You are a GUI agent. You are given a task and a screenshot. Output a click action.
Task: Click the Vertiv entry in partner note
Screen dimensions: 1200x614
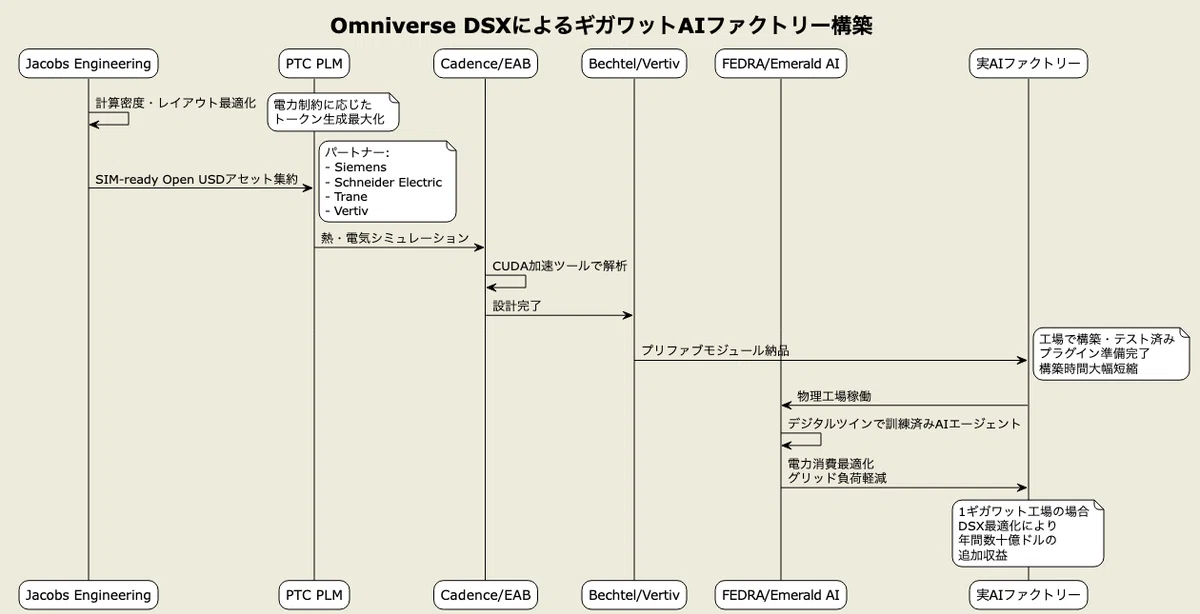coord(346,210)
